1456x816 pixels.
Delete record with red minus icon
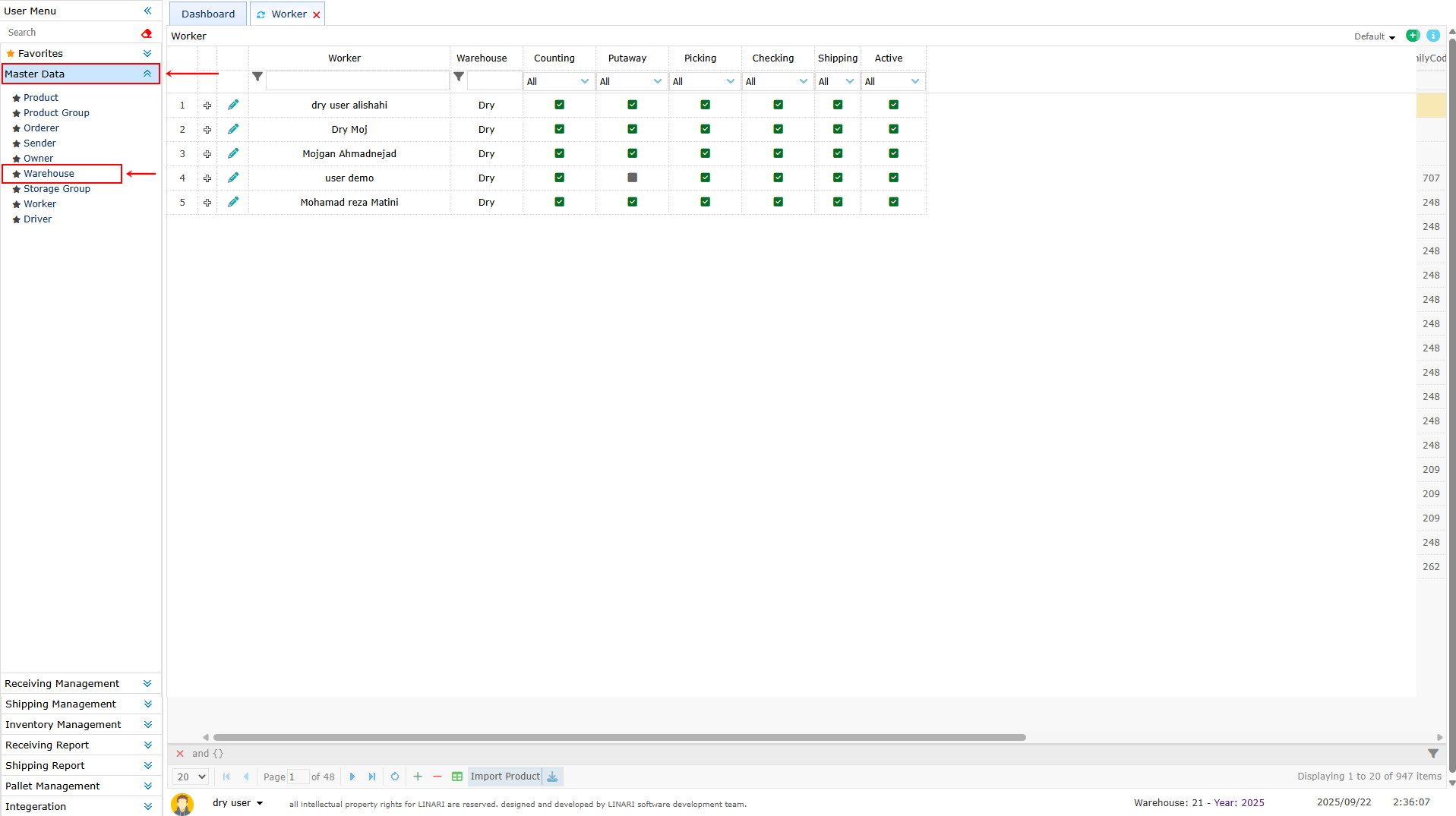pos(437,777)
